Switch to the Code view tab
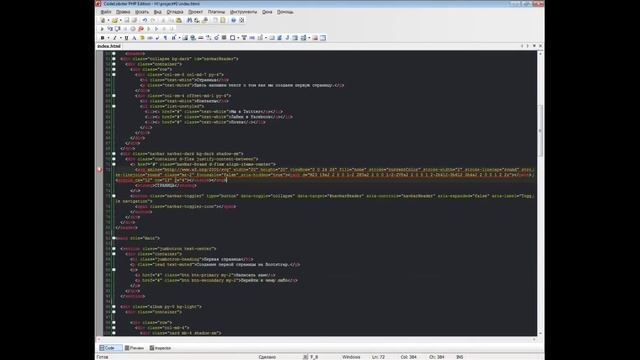This screenshot has width=640, height=360. pos(111,348)
